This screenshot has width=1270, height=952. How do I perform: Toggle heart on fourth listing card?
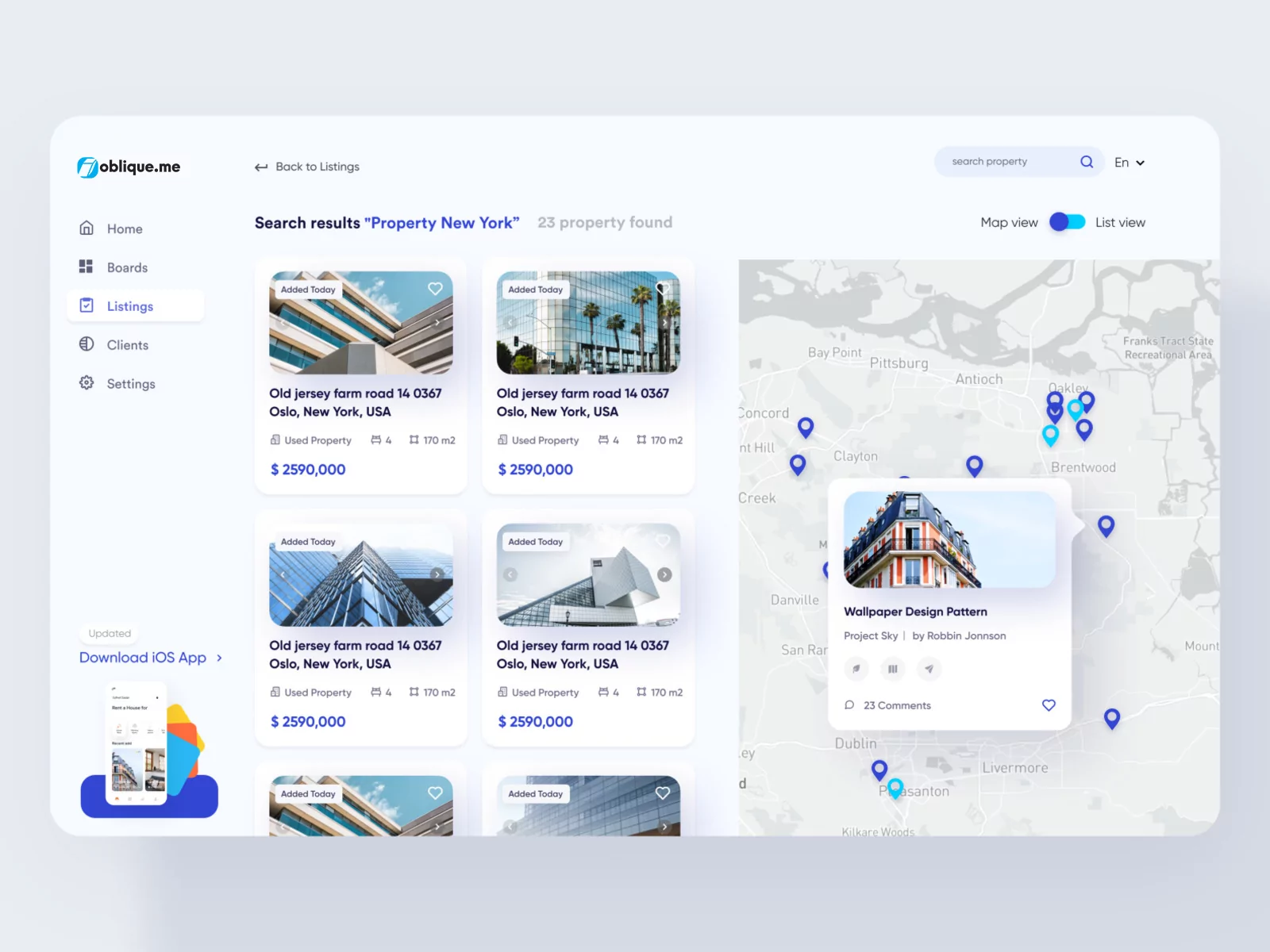(663, 541)
